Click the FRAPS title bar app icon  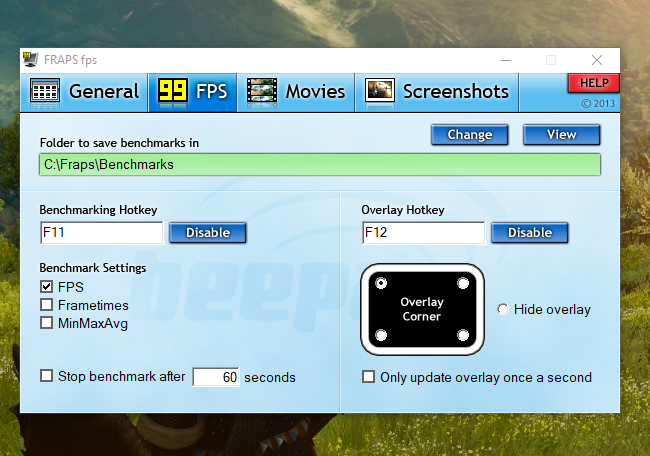[x=30, y=60]
